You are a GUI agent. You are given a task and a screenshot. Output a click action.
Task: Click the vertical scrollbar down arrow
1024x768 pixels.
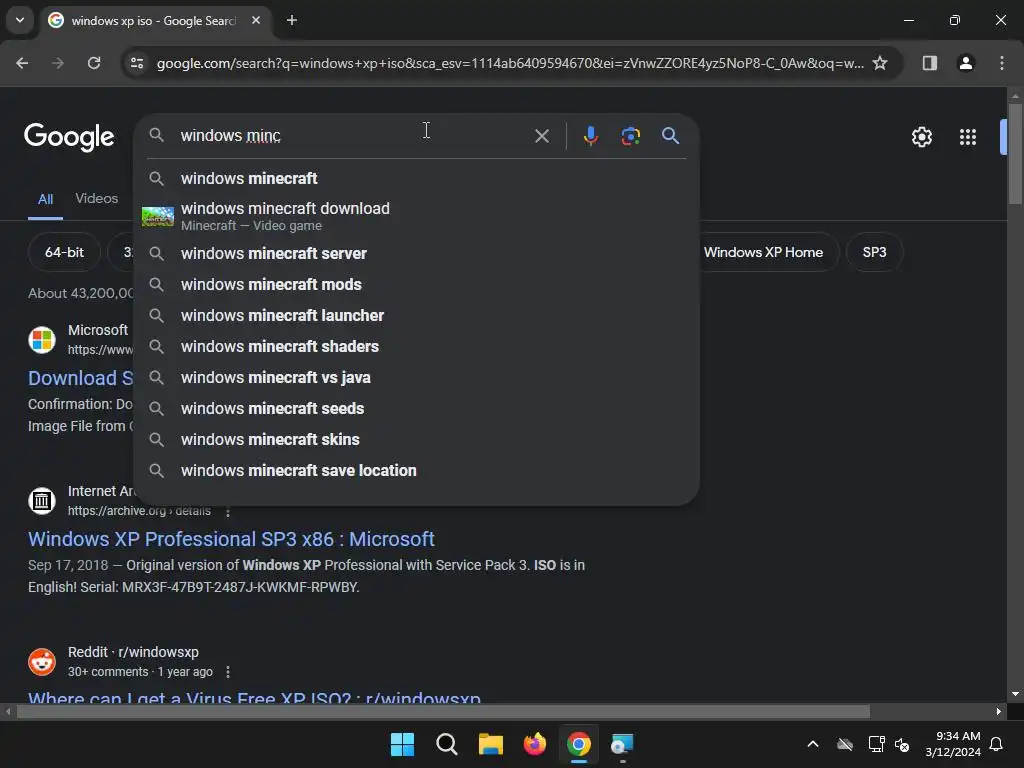pos(1014,694)
